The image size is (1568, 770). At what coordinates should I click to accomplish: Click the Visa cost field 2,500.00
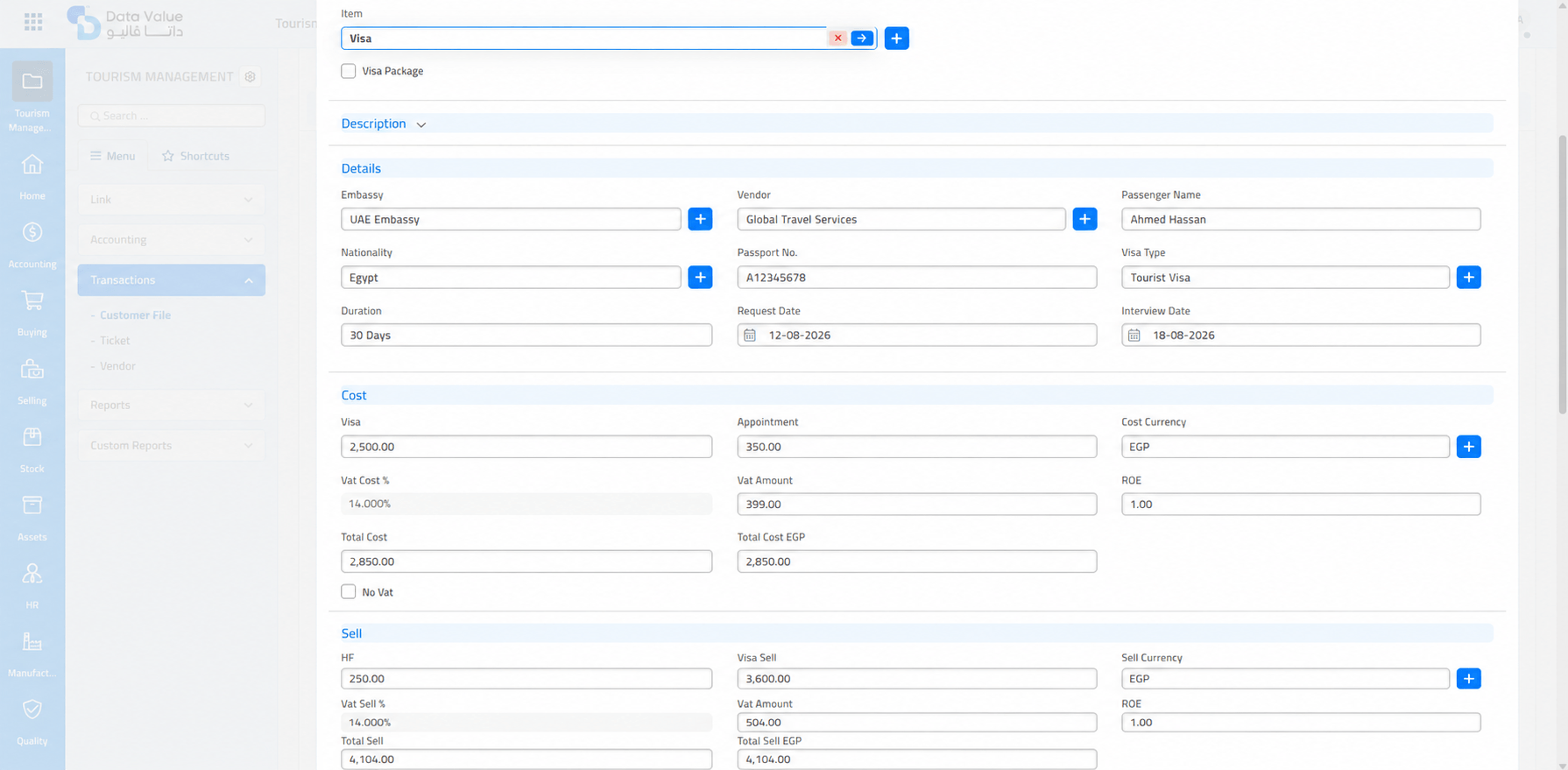click(526, 447)
